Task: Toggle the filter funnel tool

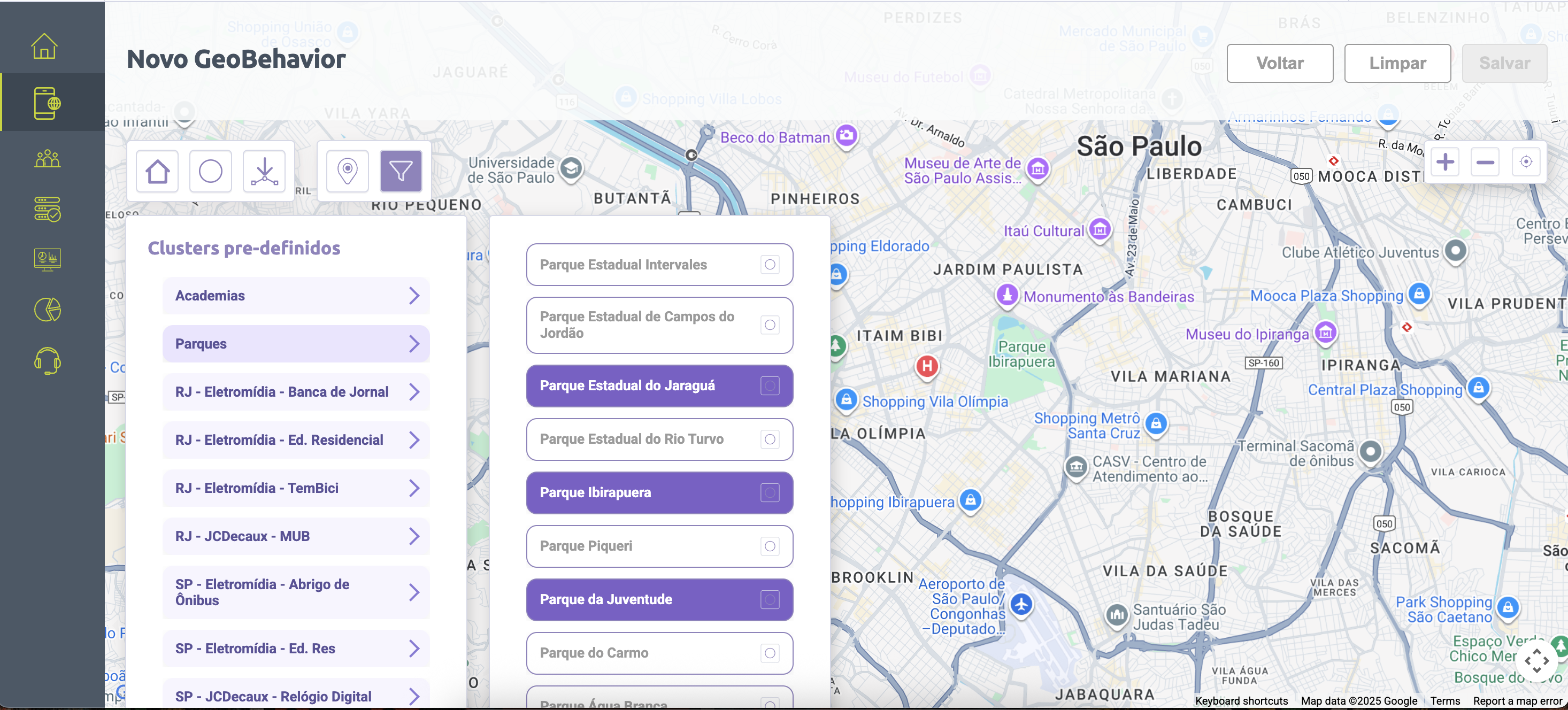Action: tap(401, 171)
